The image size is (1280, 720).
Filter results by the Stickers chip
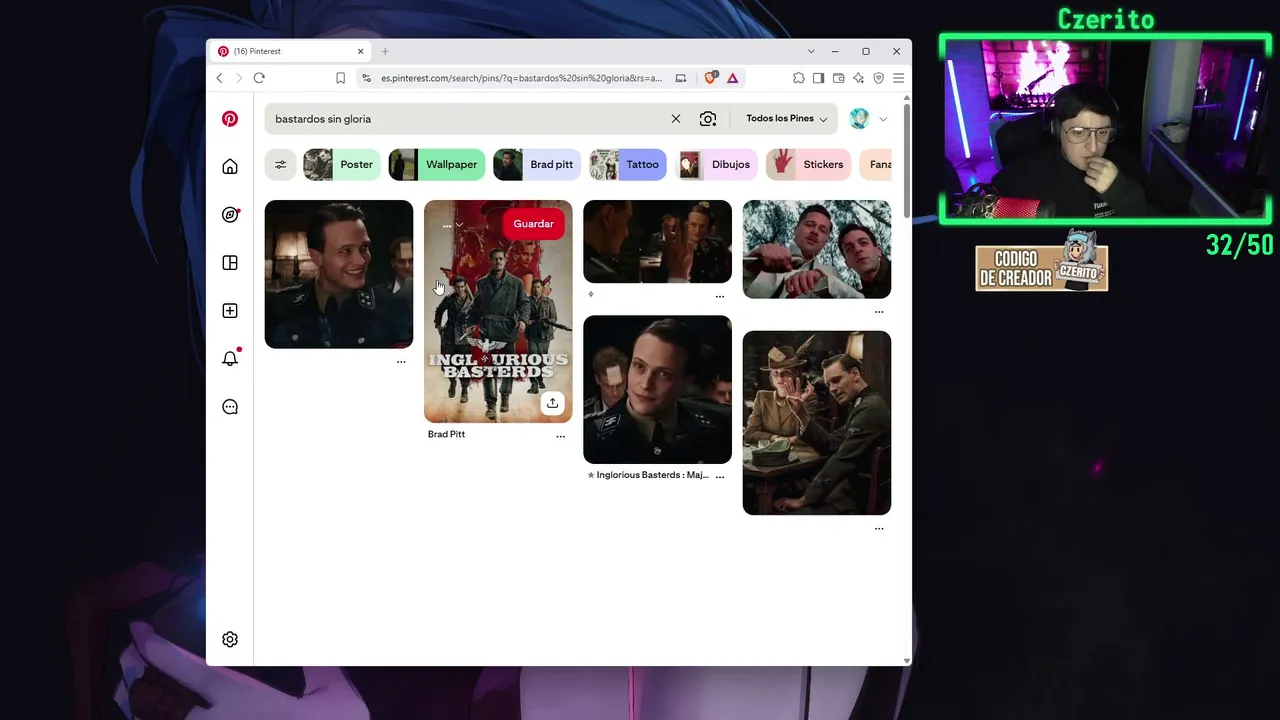[x=808, y=165]
